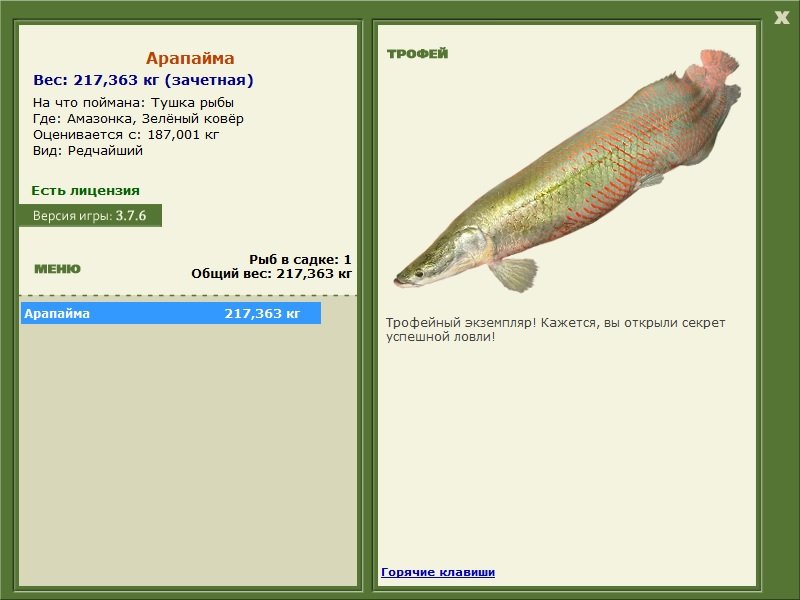Click the Есть лицензия label
The width and height of the screenshot is (800, 600).
(85, 190)
